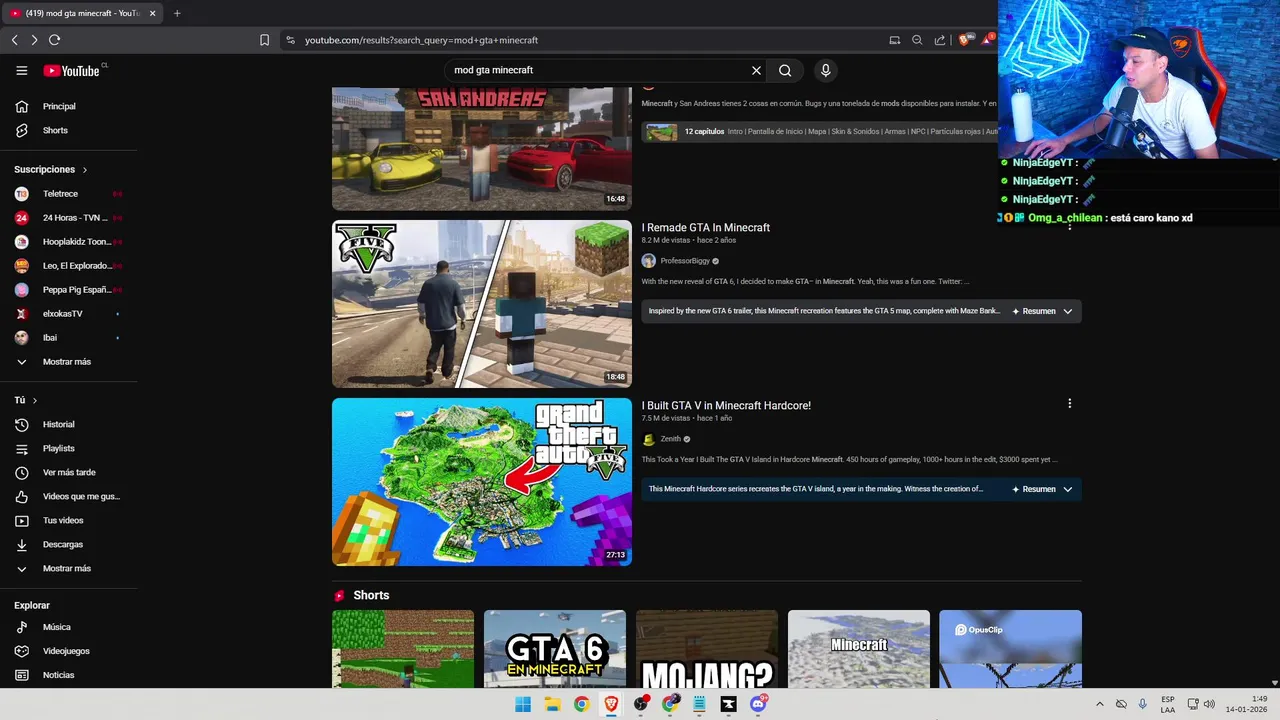Expand Resumen for I Built GTA V Hardcore
The width and height of the screenshot is (1280, 720).
click(x=1042, y=489)
